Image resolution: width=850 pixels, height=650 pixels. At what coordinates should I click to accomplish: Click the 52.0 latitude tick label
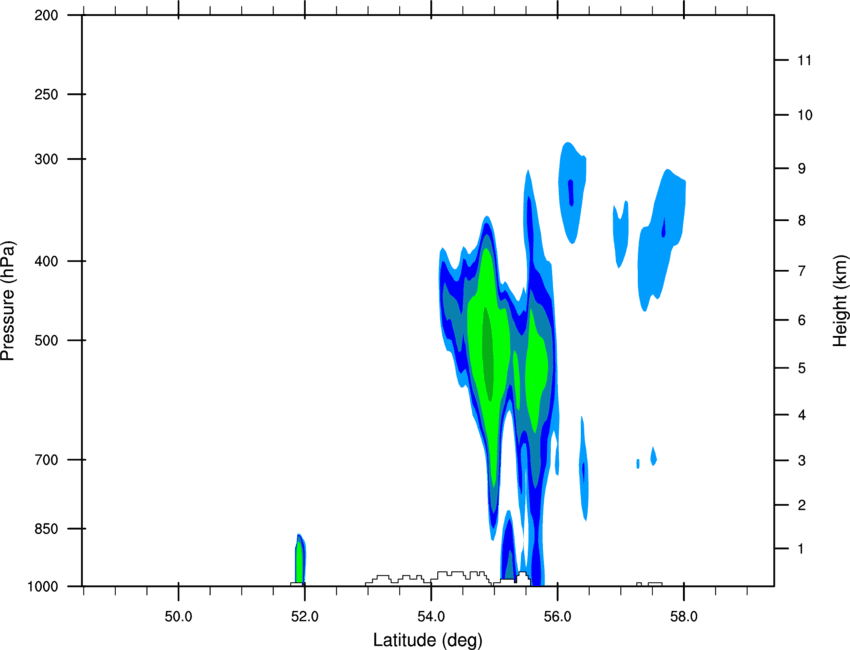305,617
